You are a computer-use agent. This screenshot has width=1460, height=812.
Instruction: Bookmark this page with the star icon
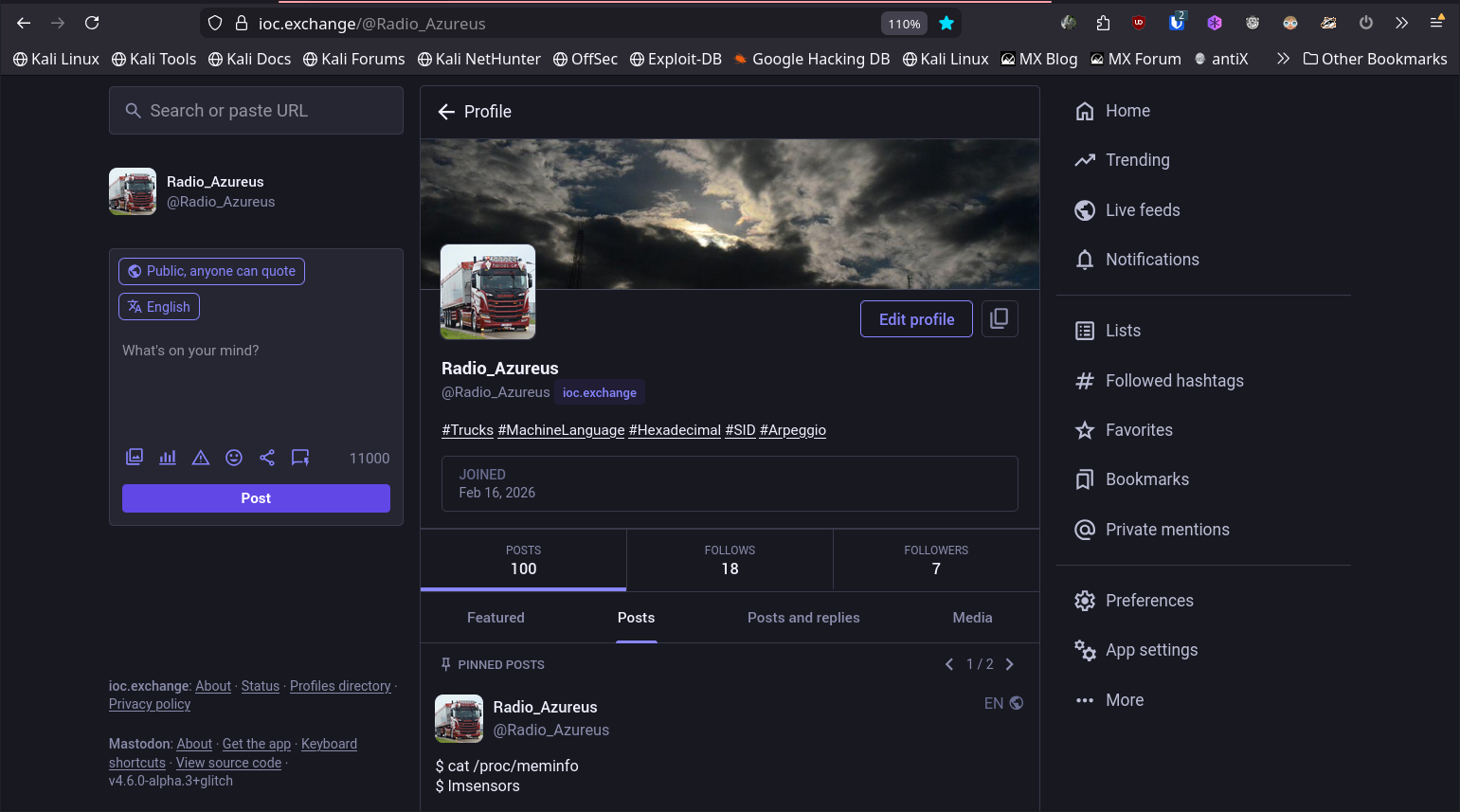tap(946, 24)
